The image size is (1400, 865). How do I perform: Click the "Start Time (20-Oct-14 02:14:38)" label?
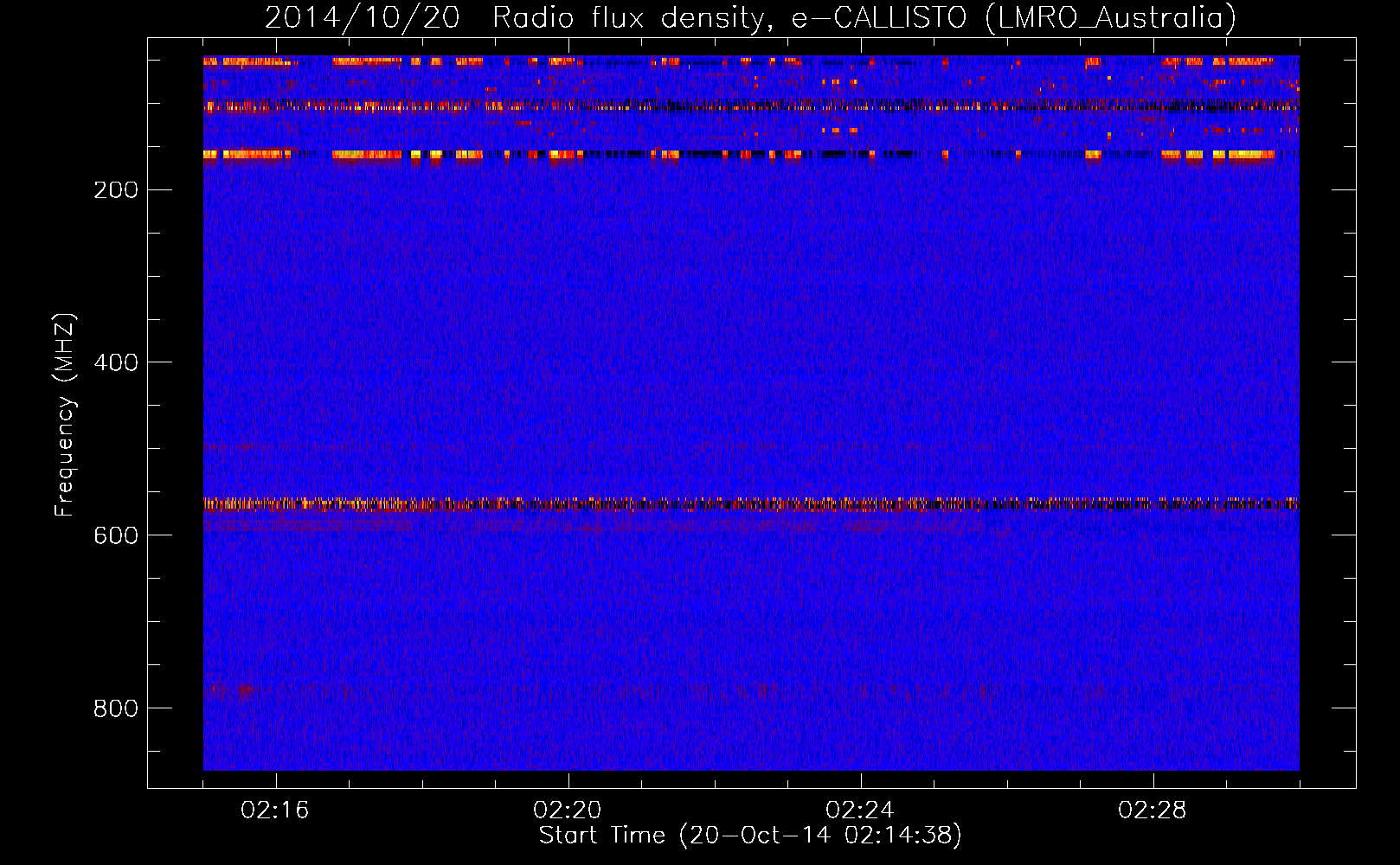click(x=750, y=836)
